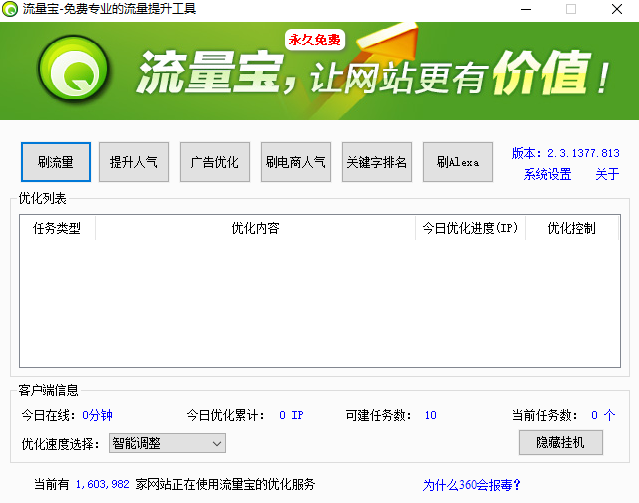639x503 pixels.
Task: Click the 0 IP 今日优化累计 value
Action: (291, 415)
